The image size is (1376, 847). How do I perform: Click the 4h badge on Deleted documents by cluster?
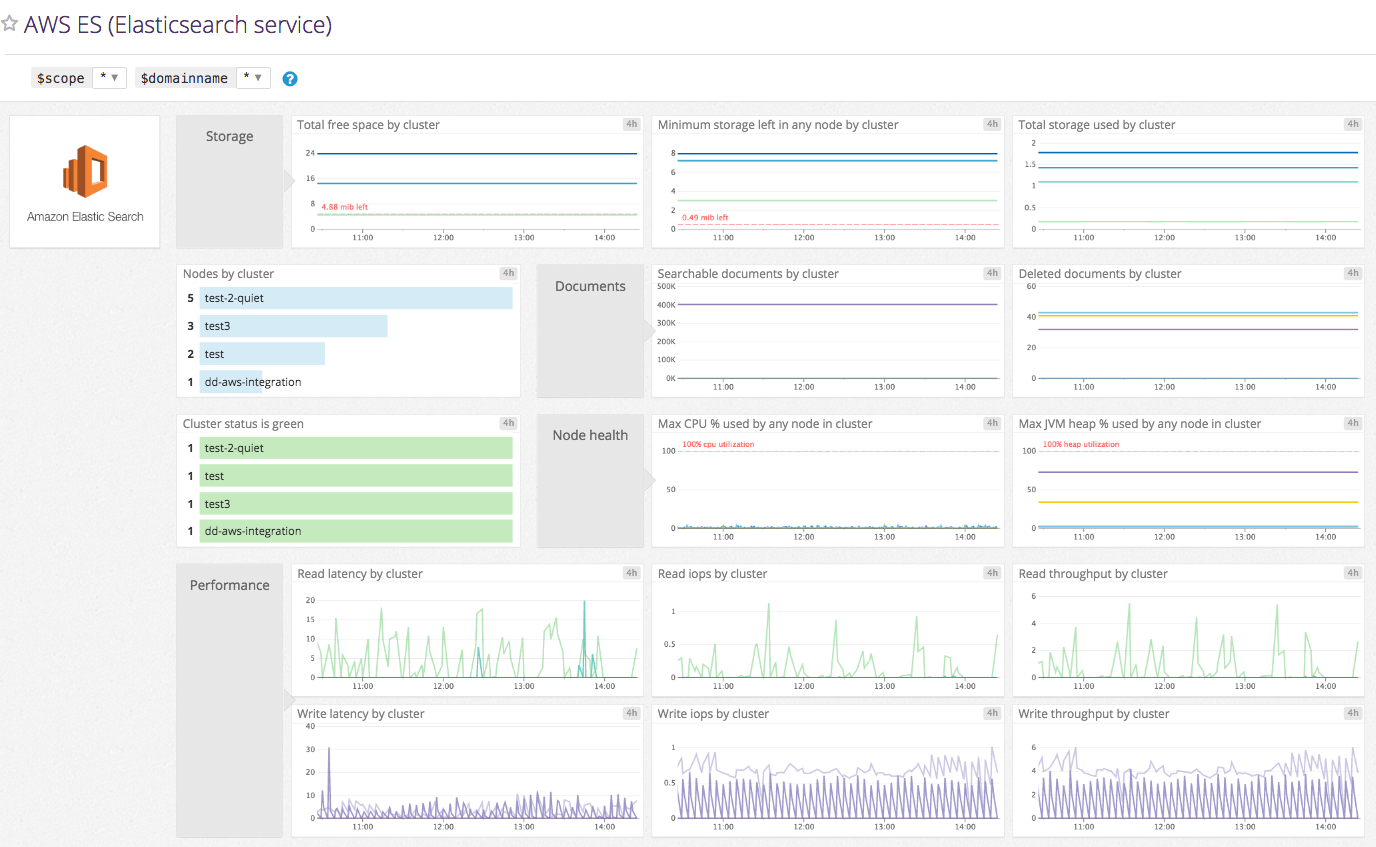pos(1351,272)
